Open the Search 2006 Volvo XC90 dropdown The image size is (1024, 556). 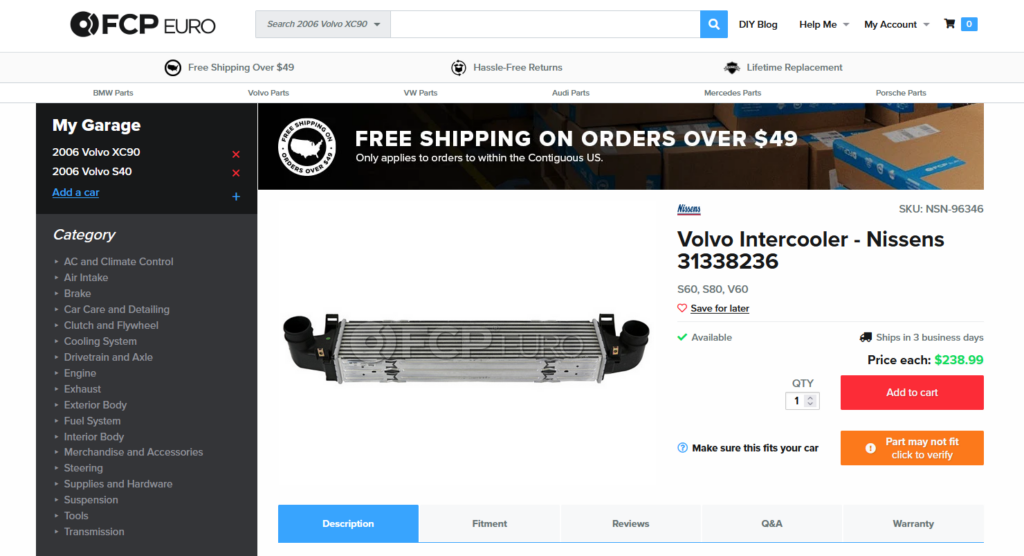[x=323, y=24]
